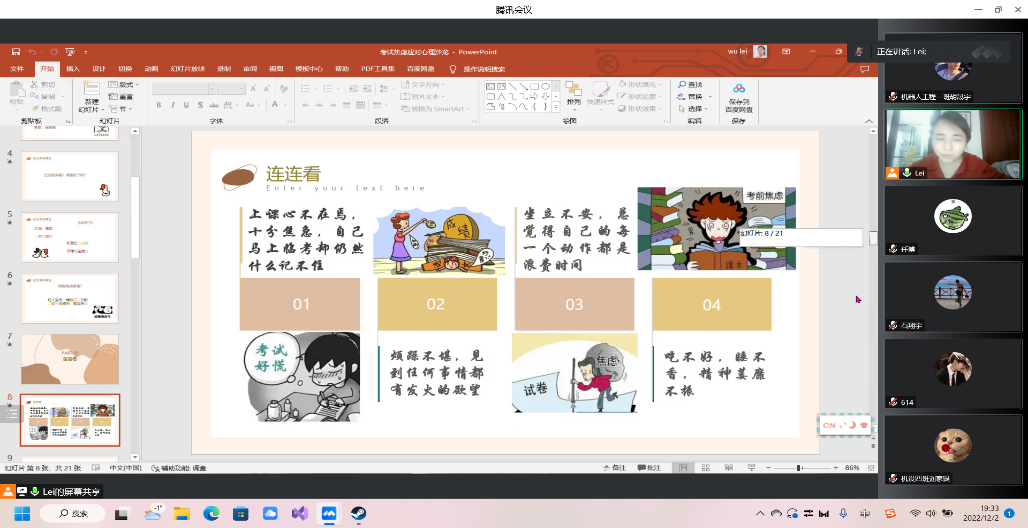Open Microsoft Edge from the taskbar
1028x528 pixels.
pyautogui.click(x=210, y=513)
